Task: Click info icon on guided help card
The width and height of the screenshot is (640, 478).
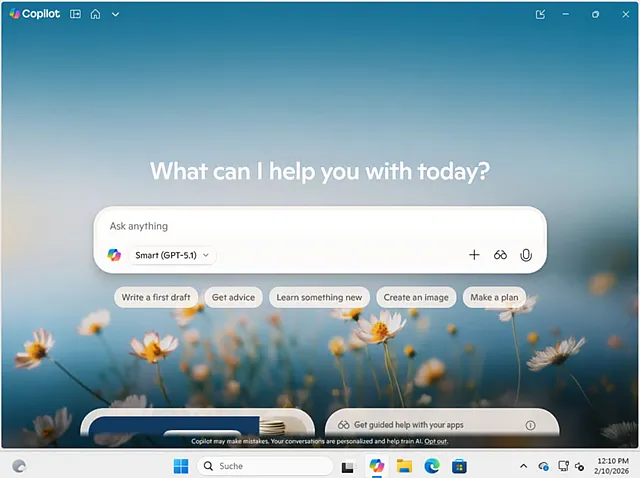Action: click(x=530, y=425)
